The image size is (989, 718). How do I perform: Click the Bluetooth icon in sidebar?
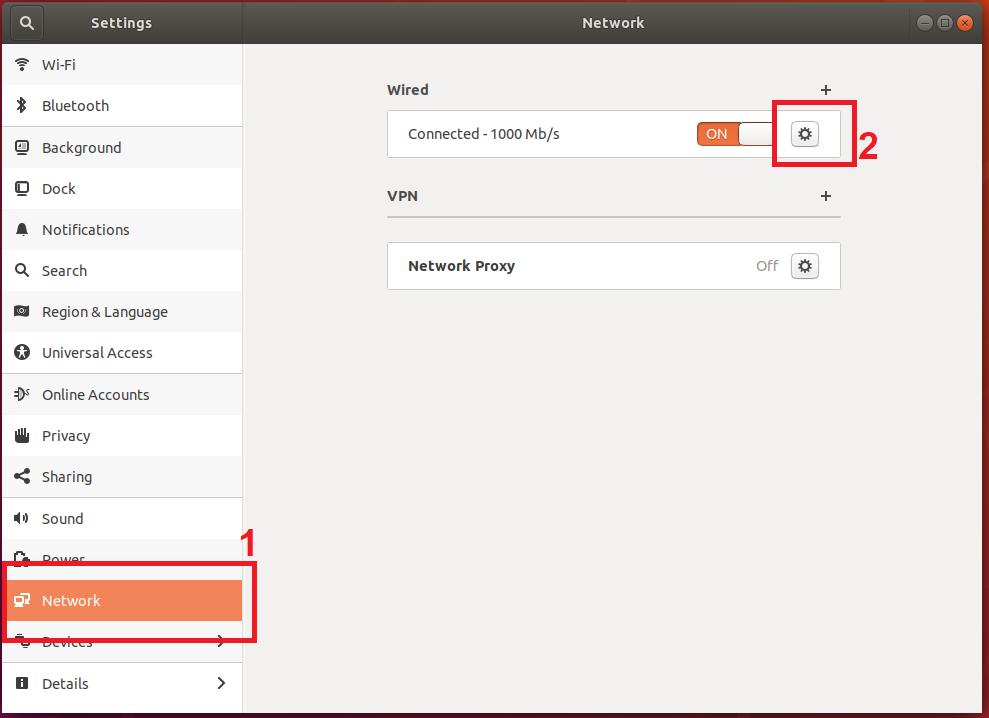[x=22, y=106]
